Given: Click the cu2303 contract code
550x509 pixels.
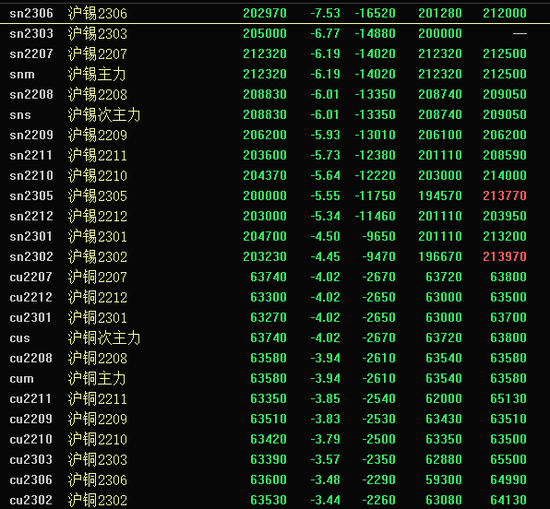Looking at the screenshot, I should [x=31, y=460].
